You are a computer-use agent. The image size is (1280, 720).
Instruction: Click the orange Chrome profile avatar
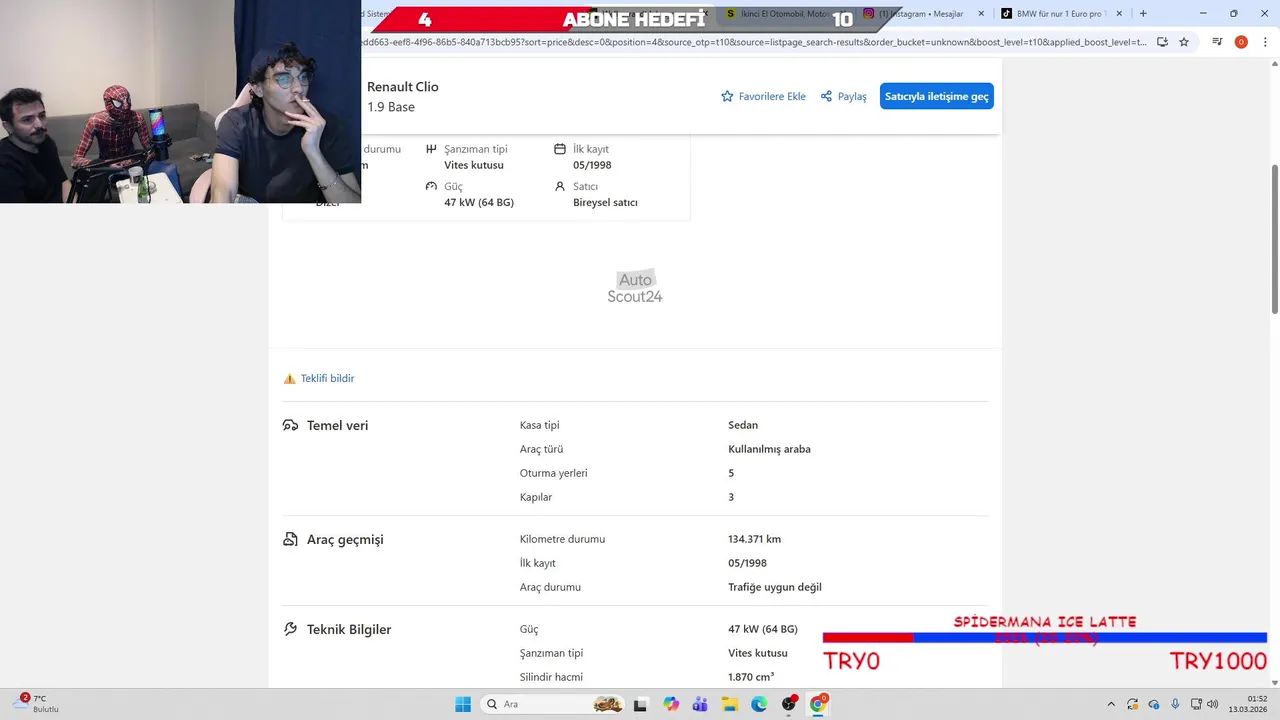click(x=1241, y=42)
